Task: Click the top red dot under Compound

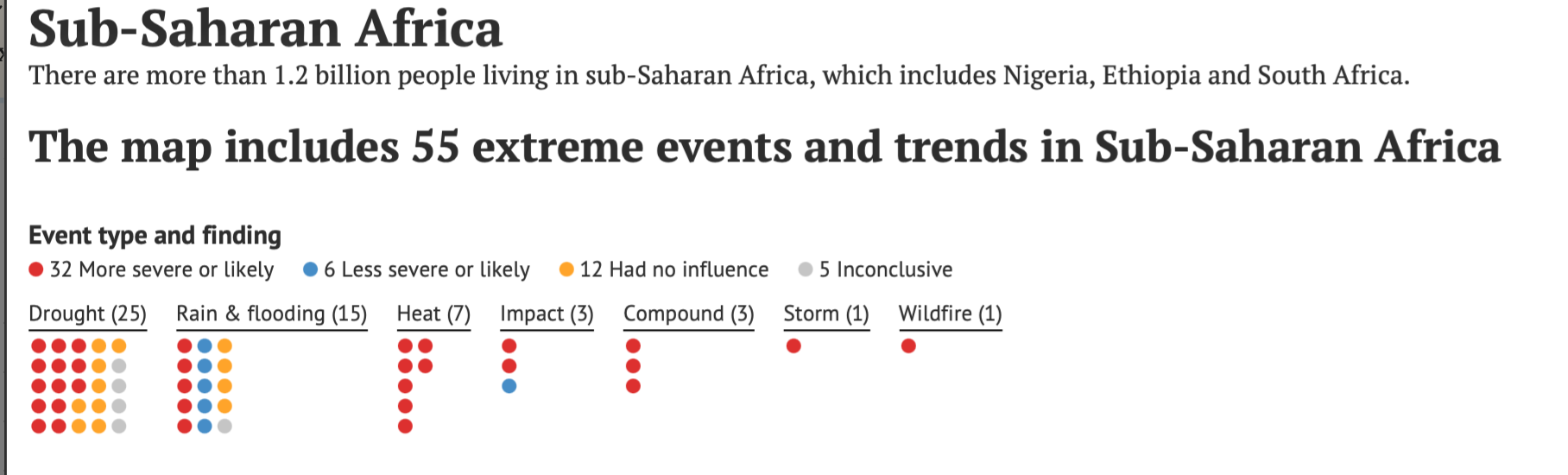Action: (x=633, y=346)
